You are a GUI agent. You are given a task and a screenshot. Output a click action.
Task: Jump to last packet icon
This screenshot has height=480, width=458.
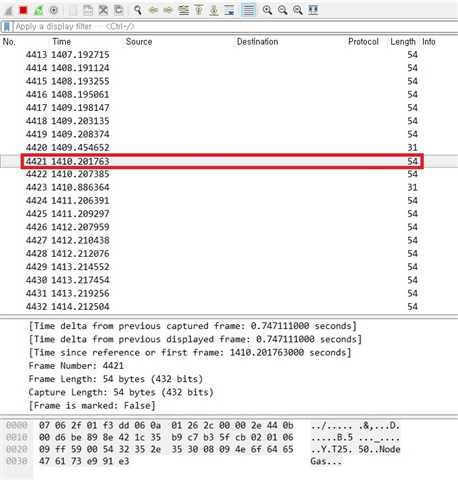214,10
